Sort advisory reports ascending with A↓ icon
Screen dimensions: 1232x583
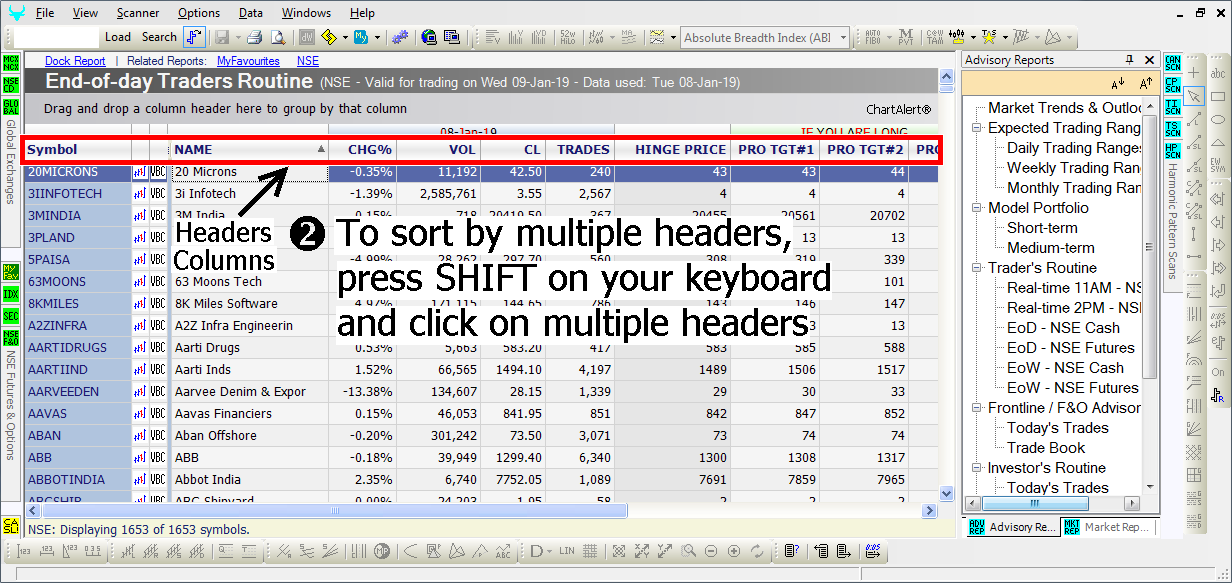(1117, 83)
